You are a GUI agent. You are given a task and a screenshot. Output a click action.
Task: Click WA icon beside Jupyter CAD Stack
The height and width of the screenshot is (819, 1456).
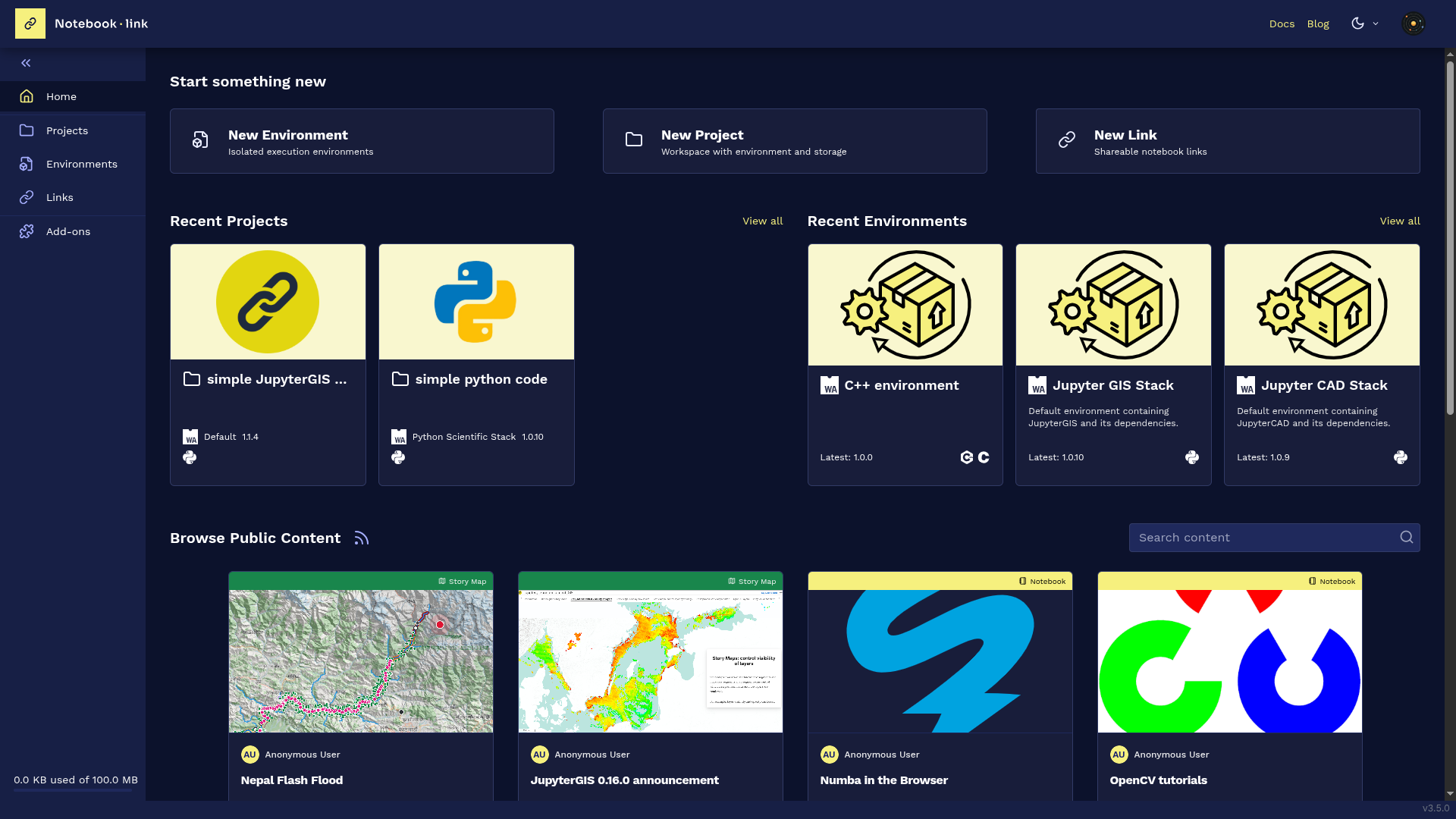click(1246, 385)
